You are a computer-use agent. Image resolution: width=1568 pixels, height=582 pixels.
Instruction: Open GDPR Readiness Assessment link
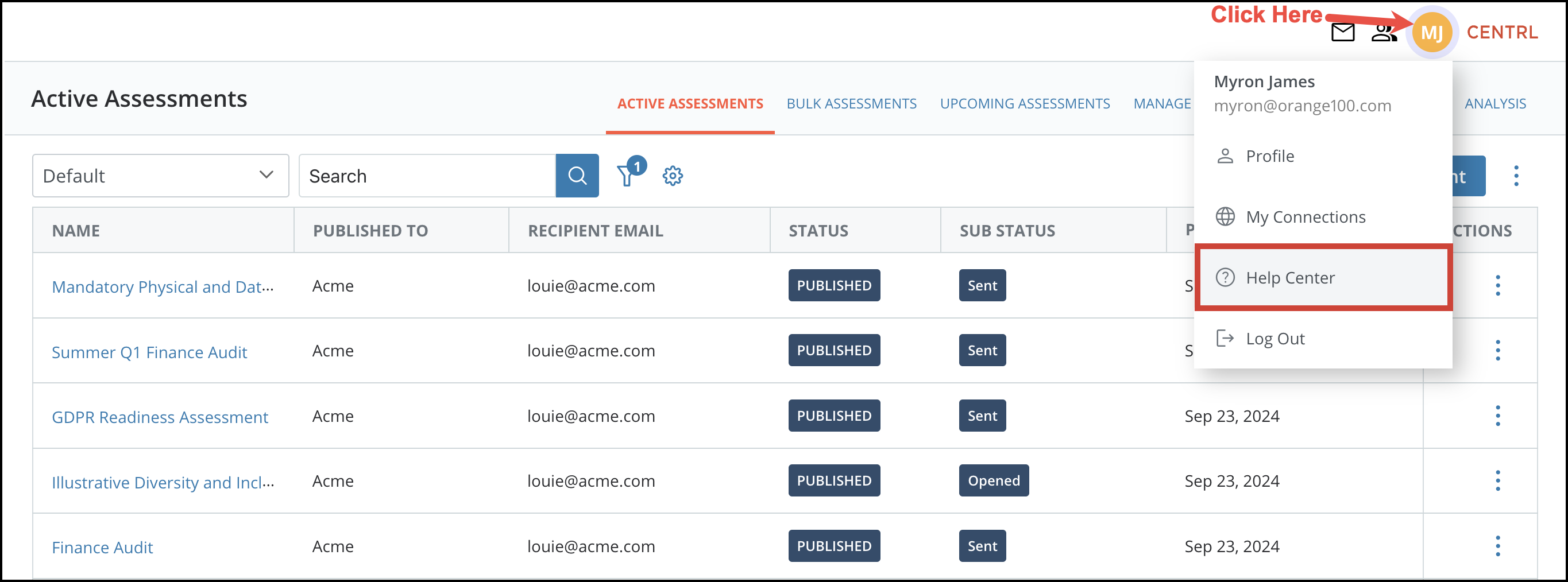pos(160,417)
